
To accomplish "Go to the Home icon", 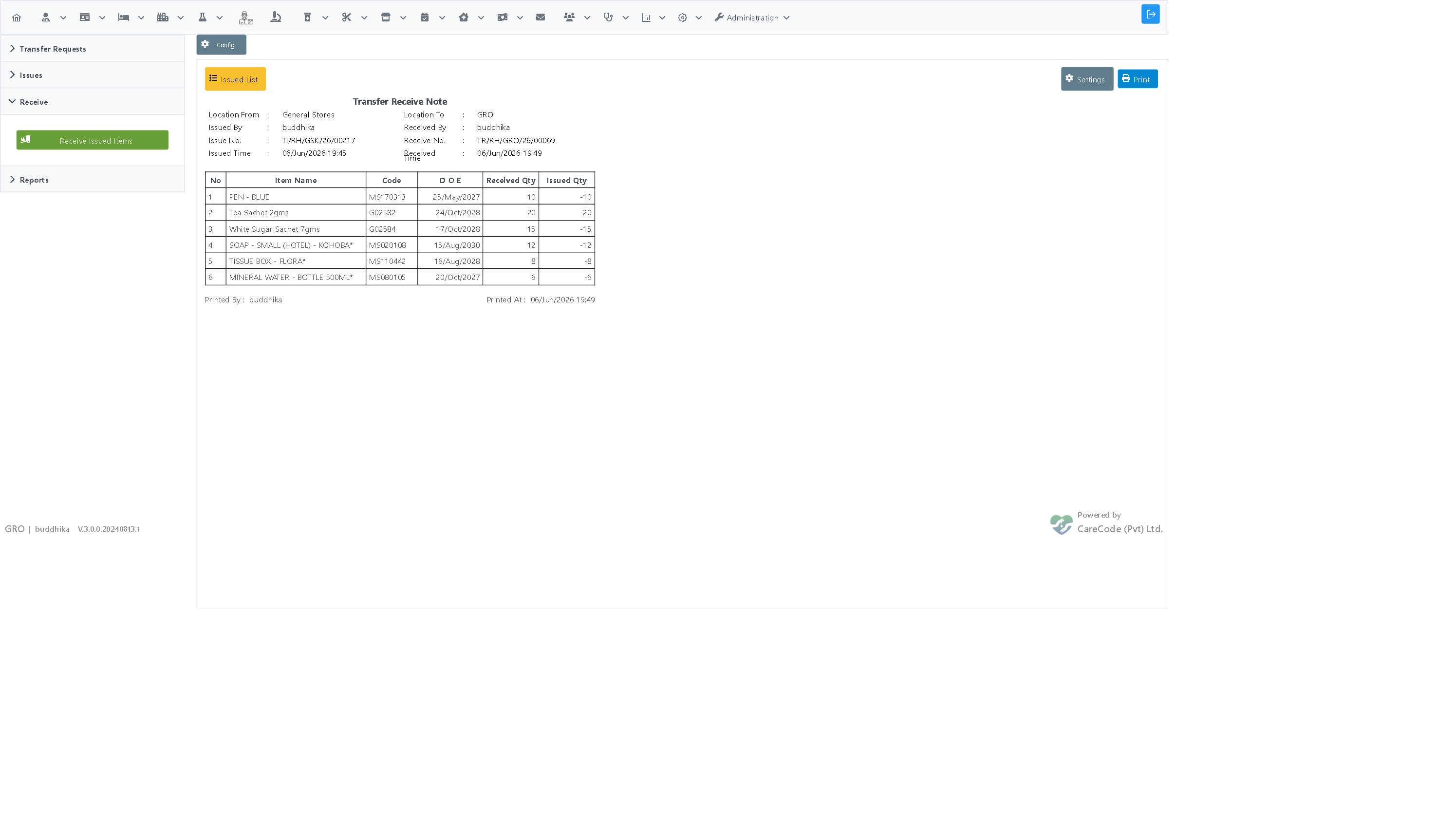I will 17,18.
